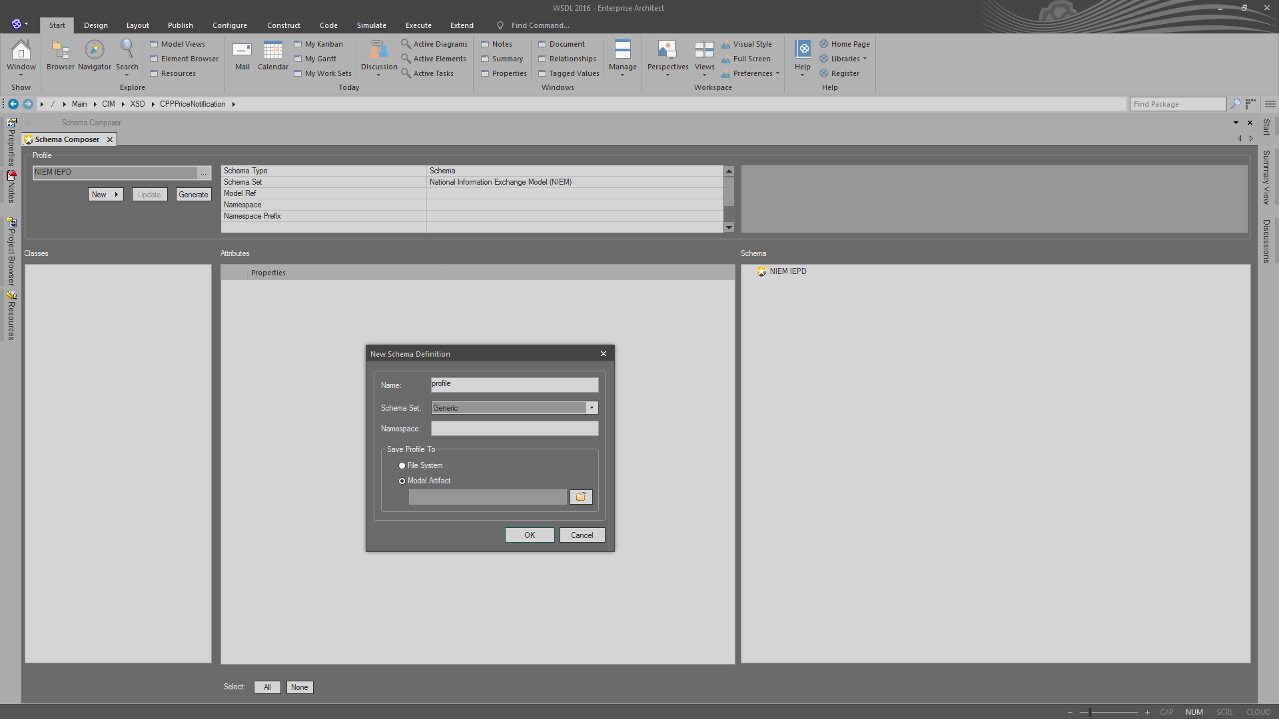This screenshot has width=1279, height=719.
Task: Click the profile browse ellipsis button
Action: [204, 173]
